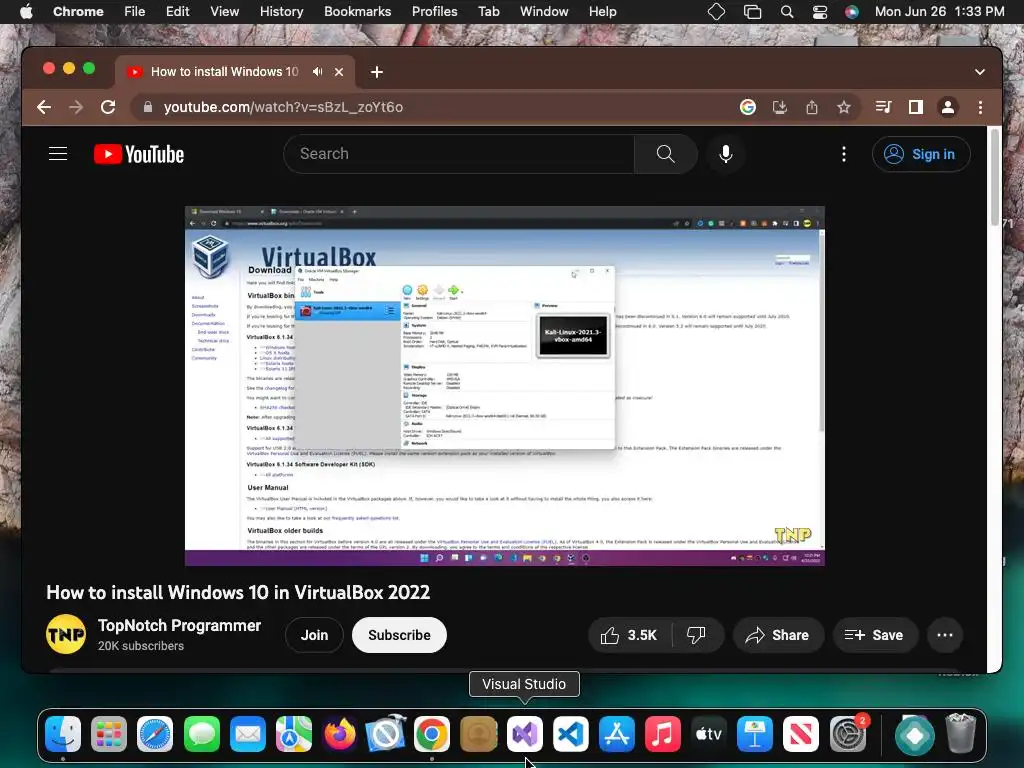This screenshot has height=768, width=1024.
Task: Expand the tab search chevron
Action: tap(980, 72)
